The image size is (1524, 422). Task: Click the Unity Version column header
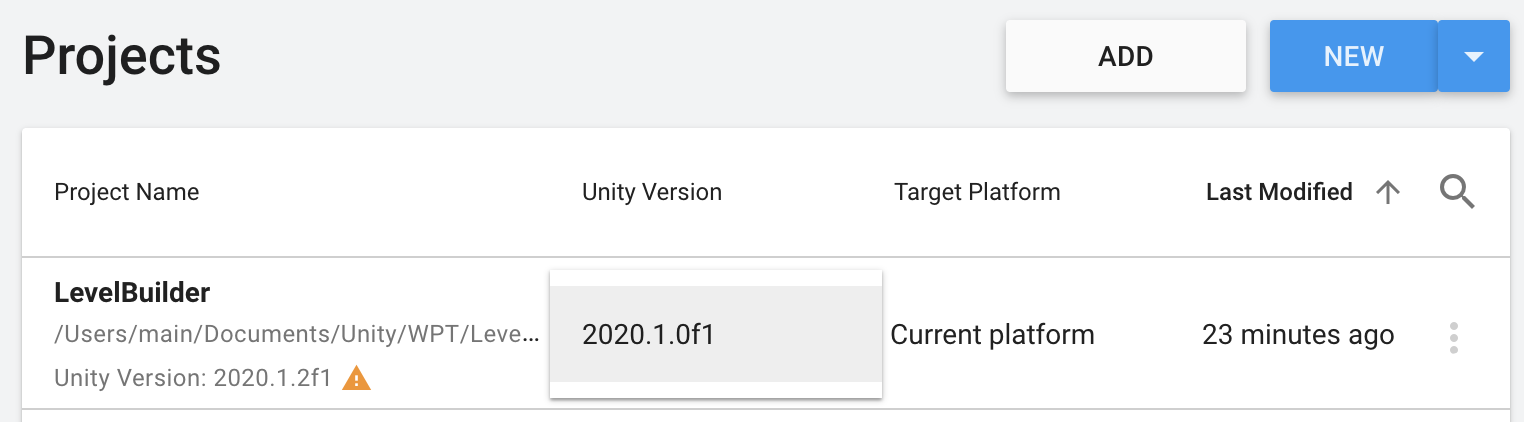(651, 192)
